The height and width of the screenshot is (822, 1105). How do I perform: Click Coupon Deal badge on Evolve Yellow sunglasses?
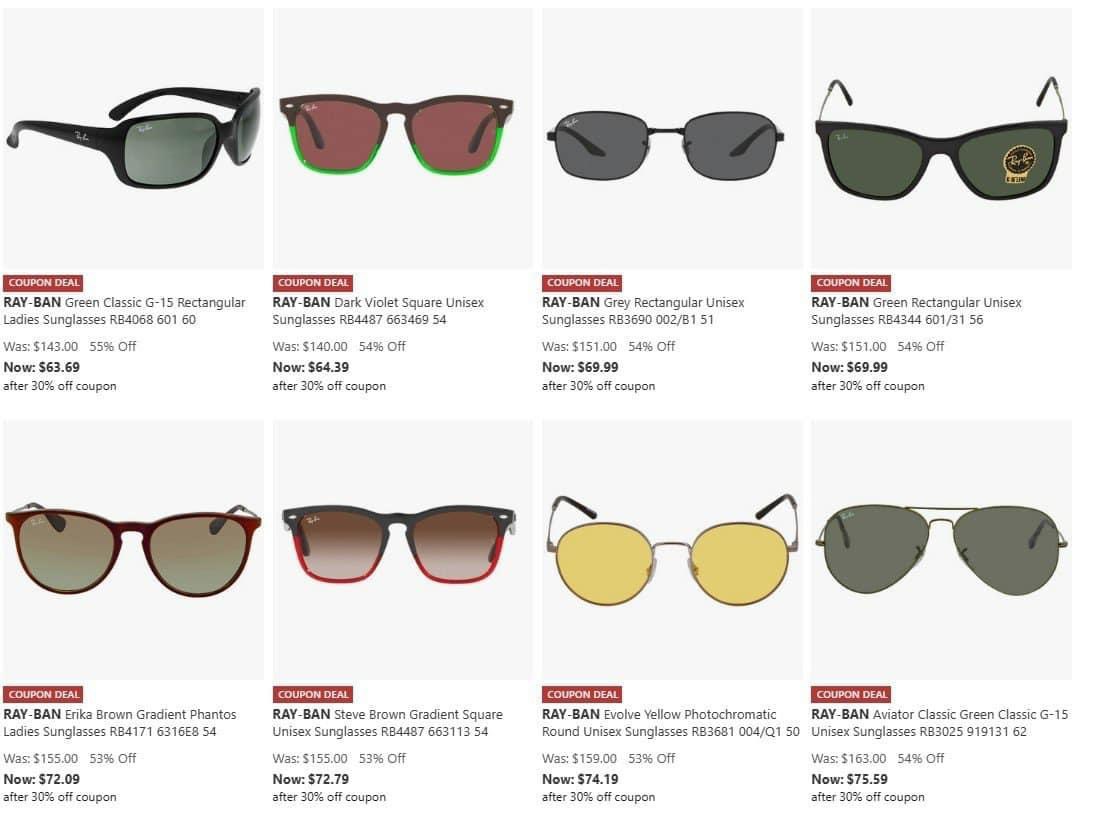pyautogui.click(x=582, y=694)
